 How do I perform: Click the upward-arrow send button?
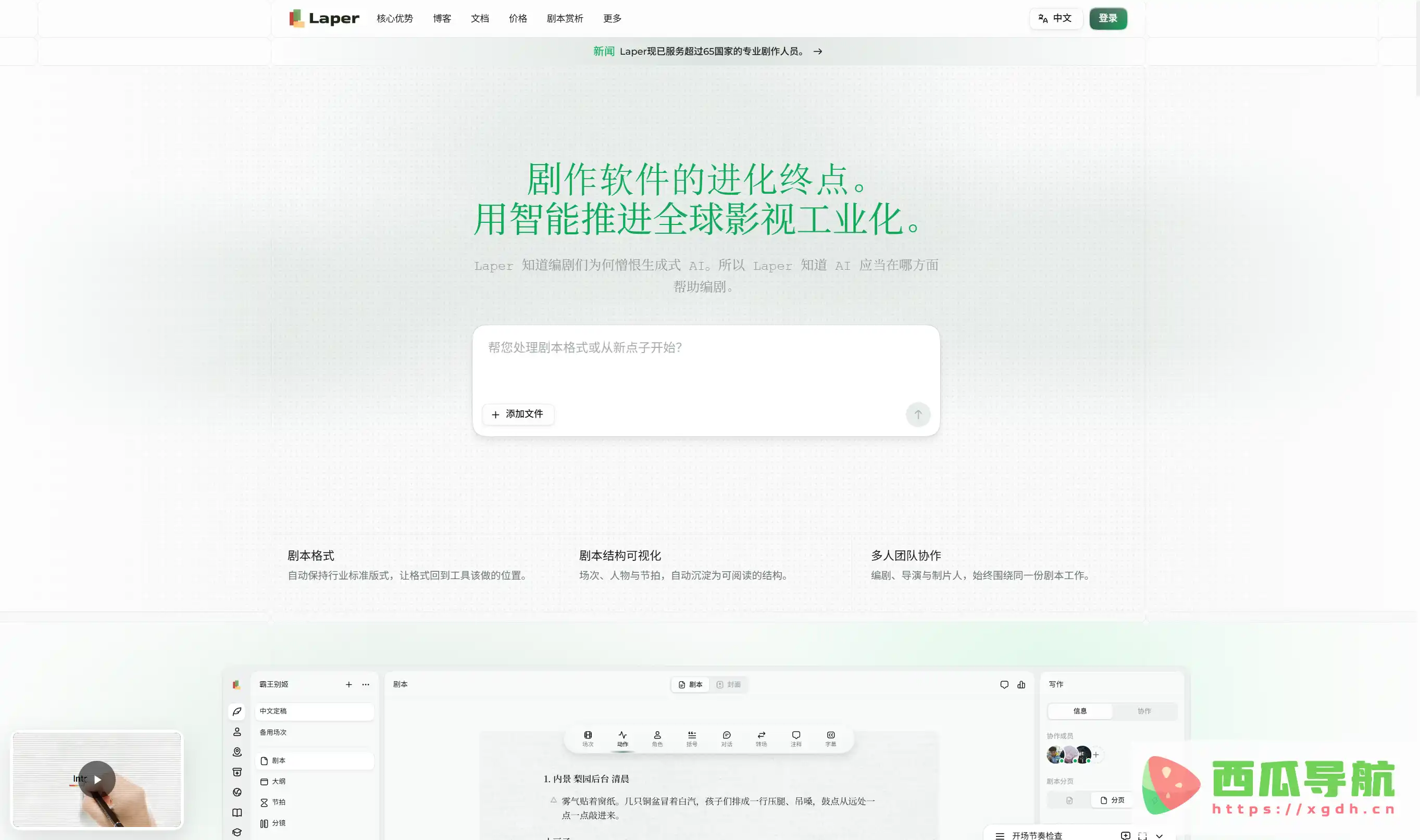point(918,415)
